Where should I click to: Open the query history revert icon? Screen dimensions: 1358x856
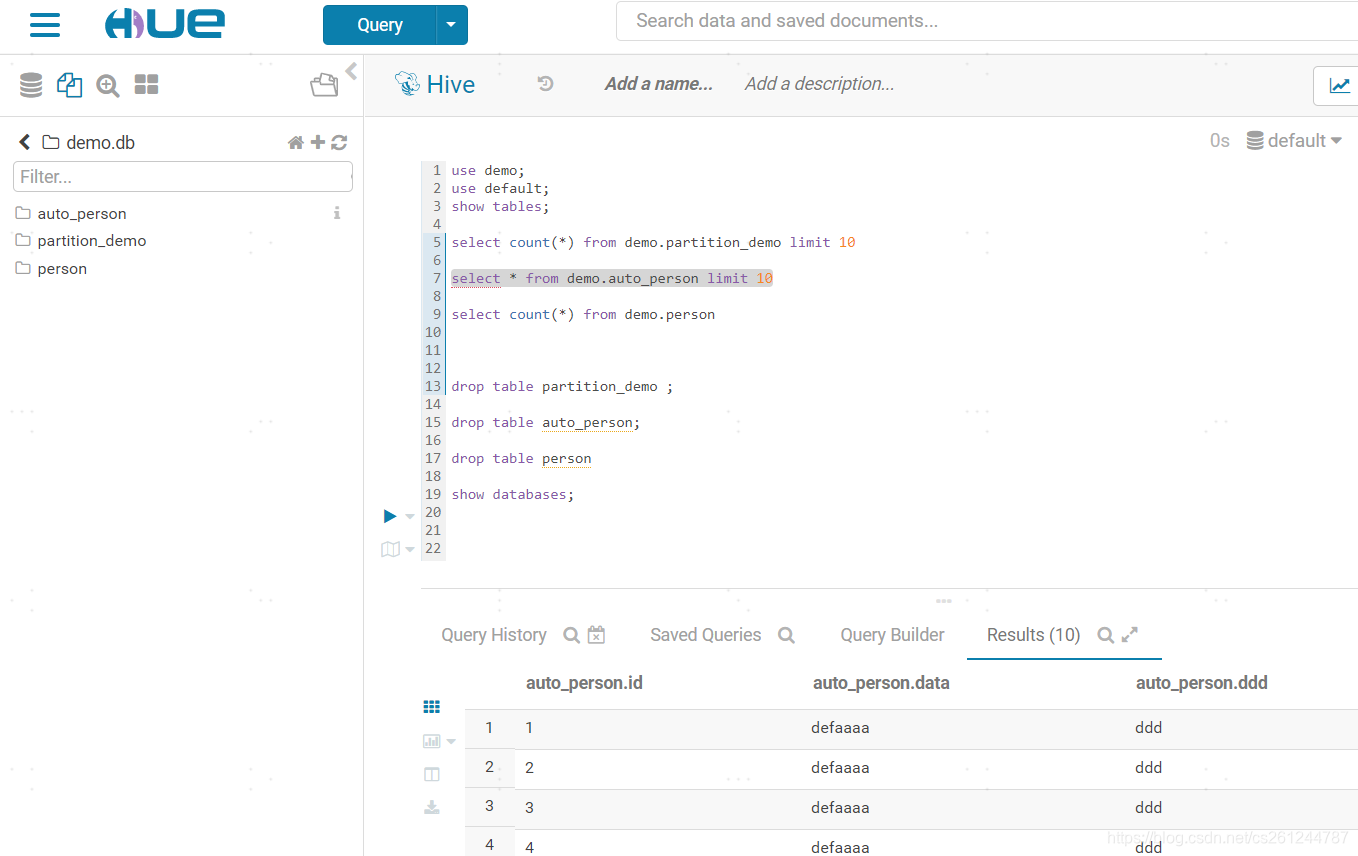pos(545,84)
